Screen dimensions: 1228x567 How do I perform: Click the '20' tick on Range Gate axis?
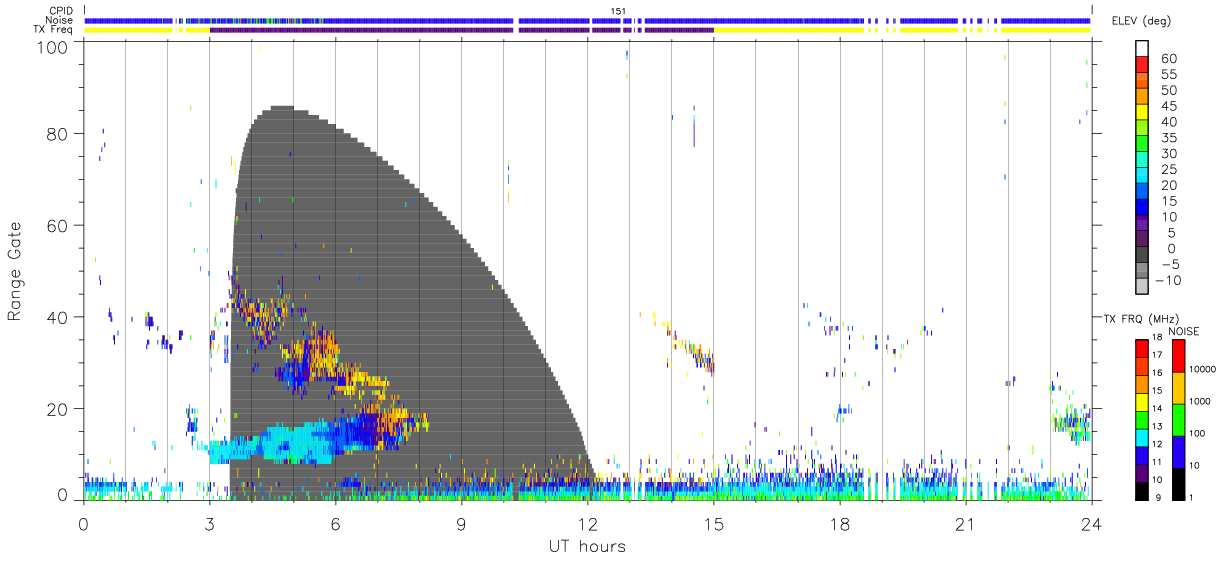tap(58, 409)
